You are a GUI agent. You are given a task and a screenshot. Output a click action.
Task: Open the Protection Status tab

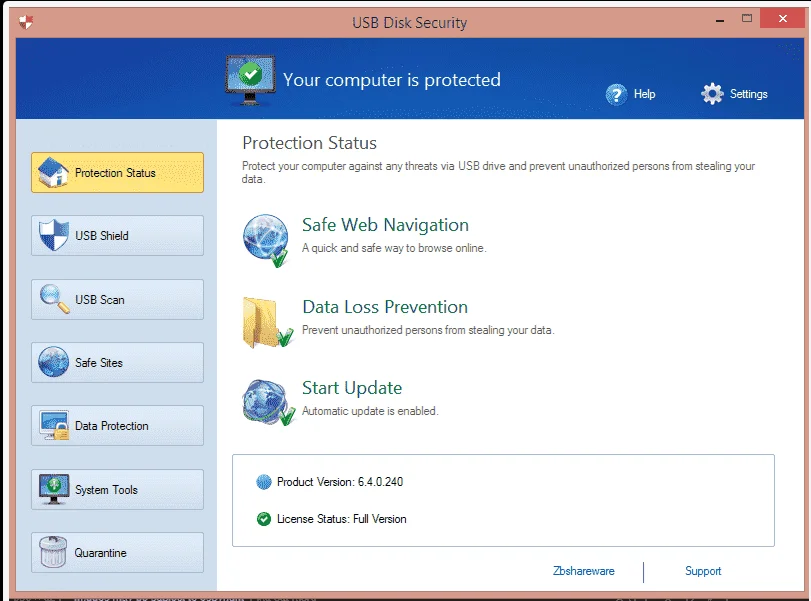(x=117, y=173)
